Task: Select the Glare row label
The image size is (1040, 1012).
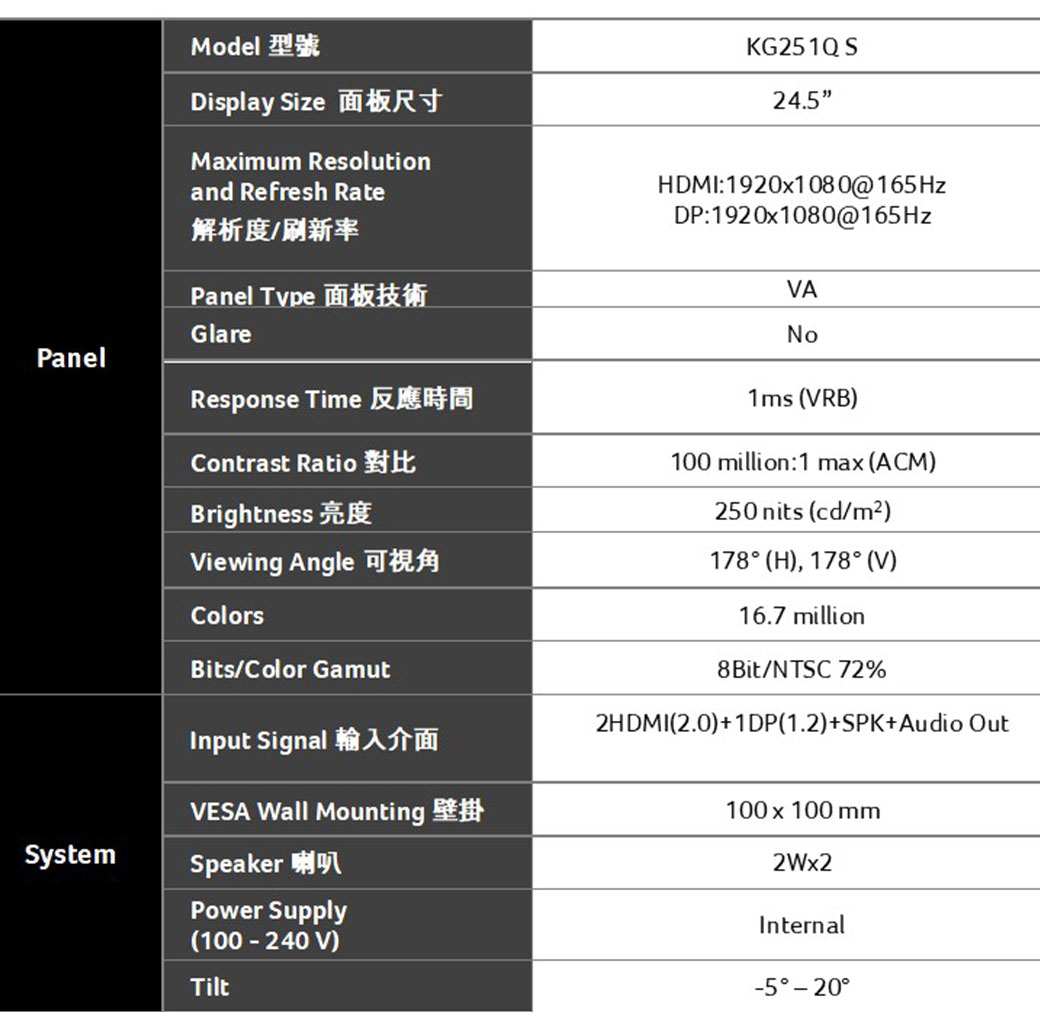Action: tap(221, 334)
